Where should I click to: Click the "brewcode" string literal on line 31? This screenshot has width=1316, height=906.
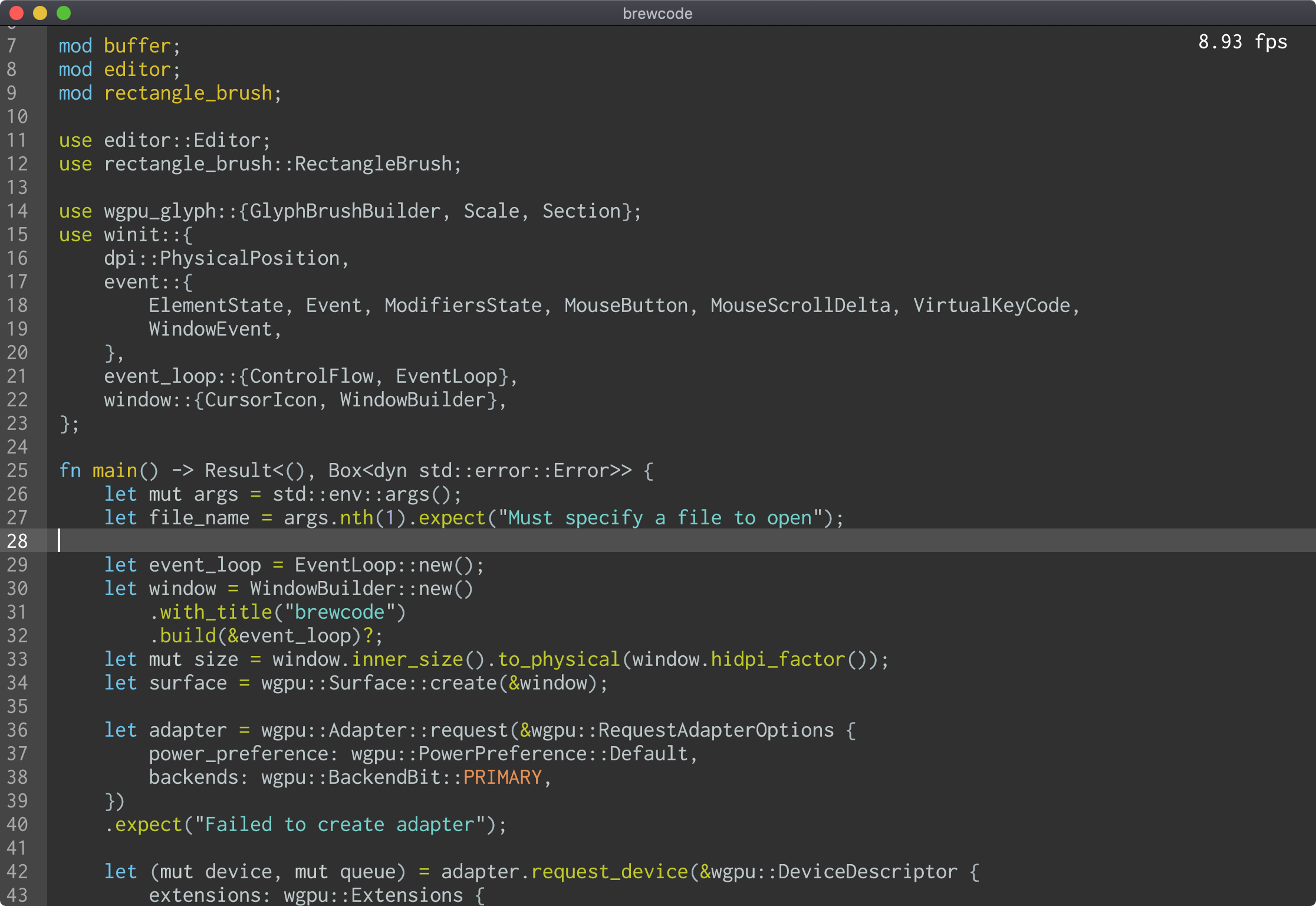point(339,612)
